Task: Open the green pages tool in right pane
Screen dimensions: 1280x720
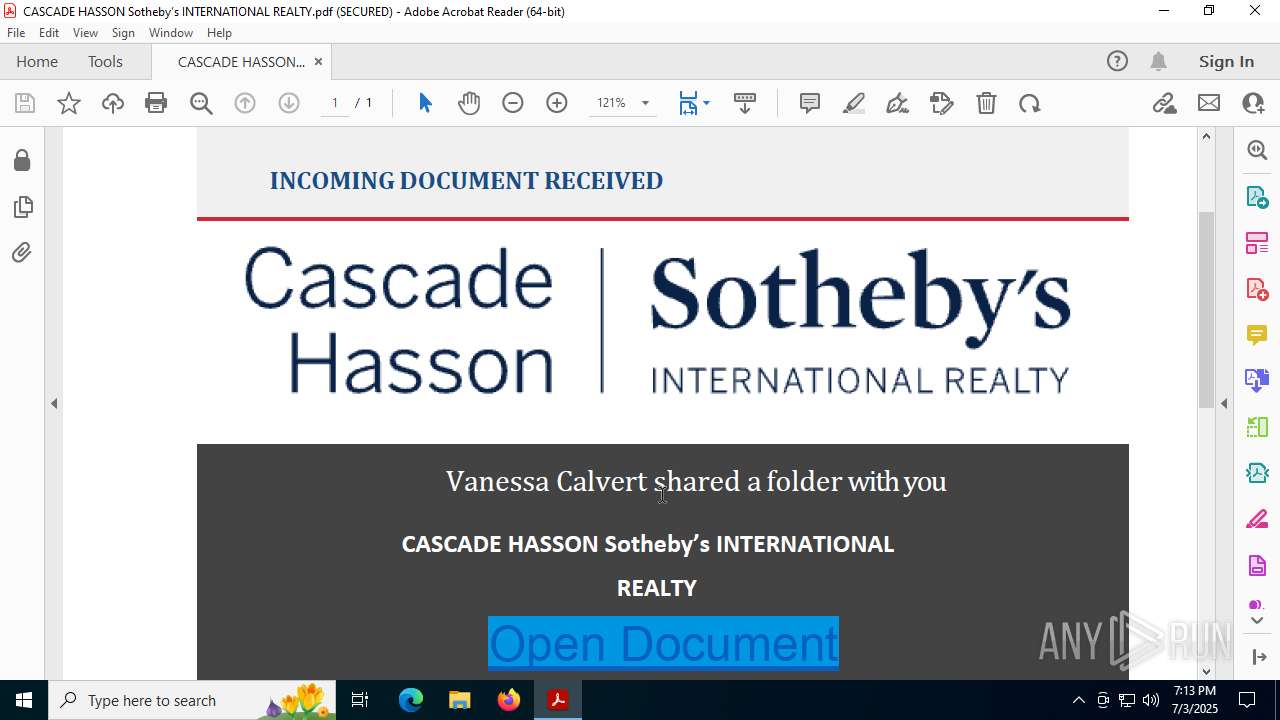Action: 1257,427
